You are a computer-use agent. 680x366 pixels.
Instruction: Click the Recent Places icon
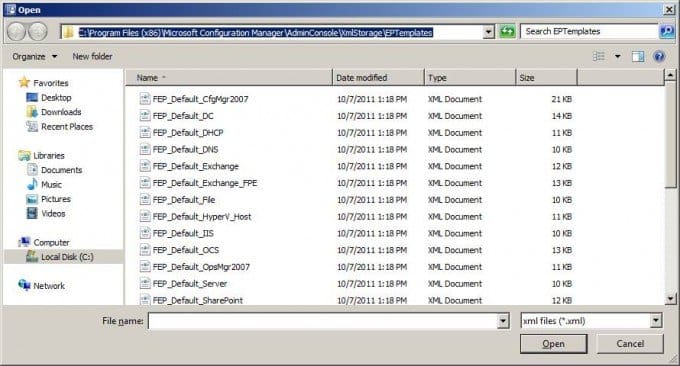click(32, 127)
